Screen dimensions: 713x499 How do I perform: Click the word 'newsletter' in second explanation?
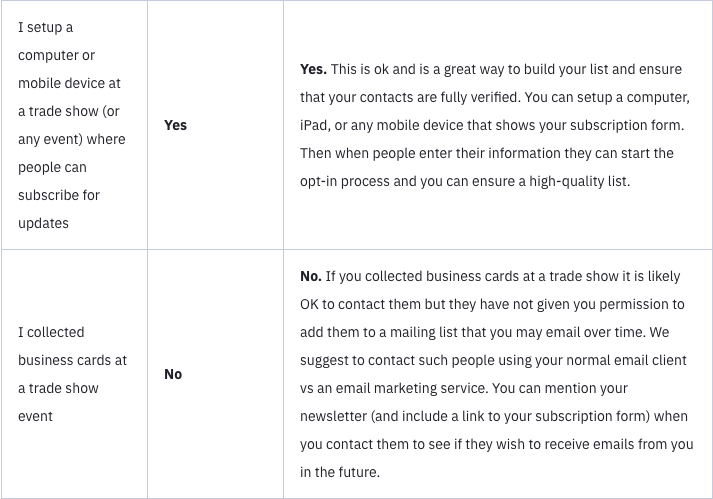[x=333, y=416]
